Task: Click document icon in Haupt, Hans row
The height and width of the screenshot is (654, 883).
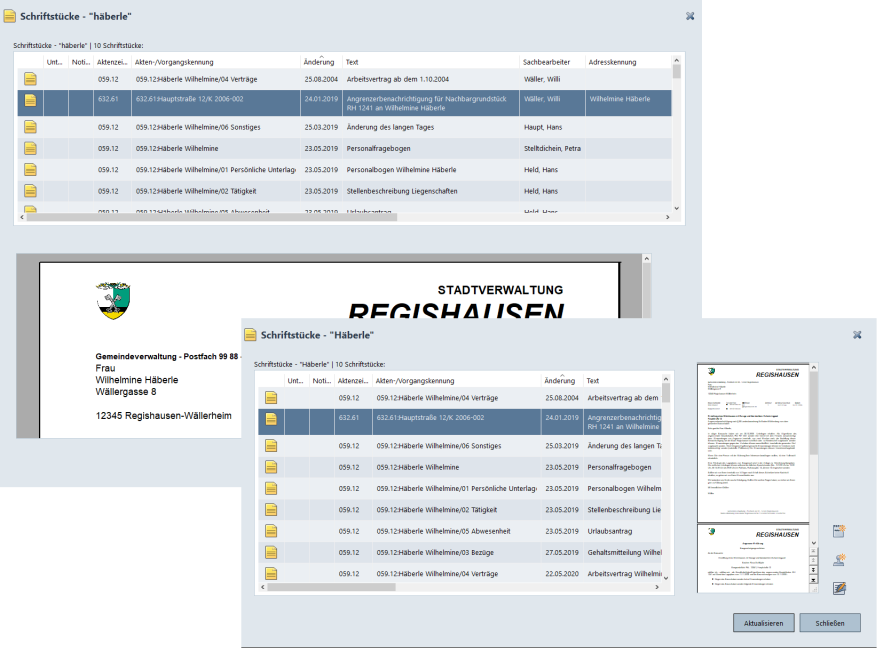Action: 31,127
